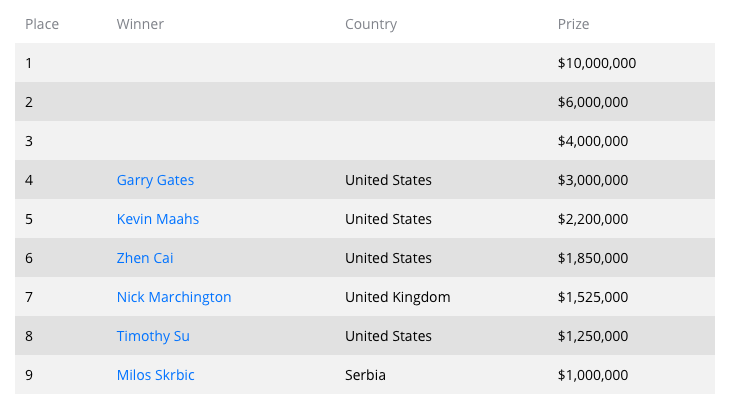Image resolution: width=737 pixels, height=408 pixels.
Task: Select the Nick Marchington link
Action: click(174, 297)
